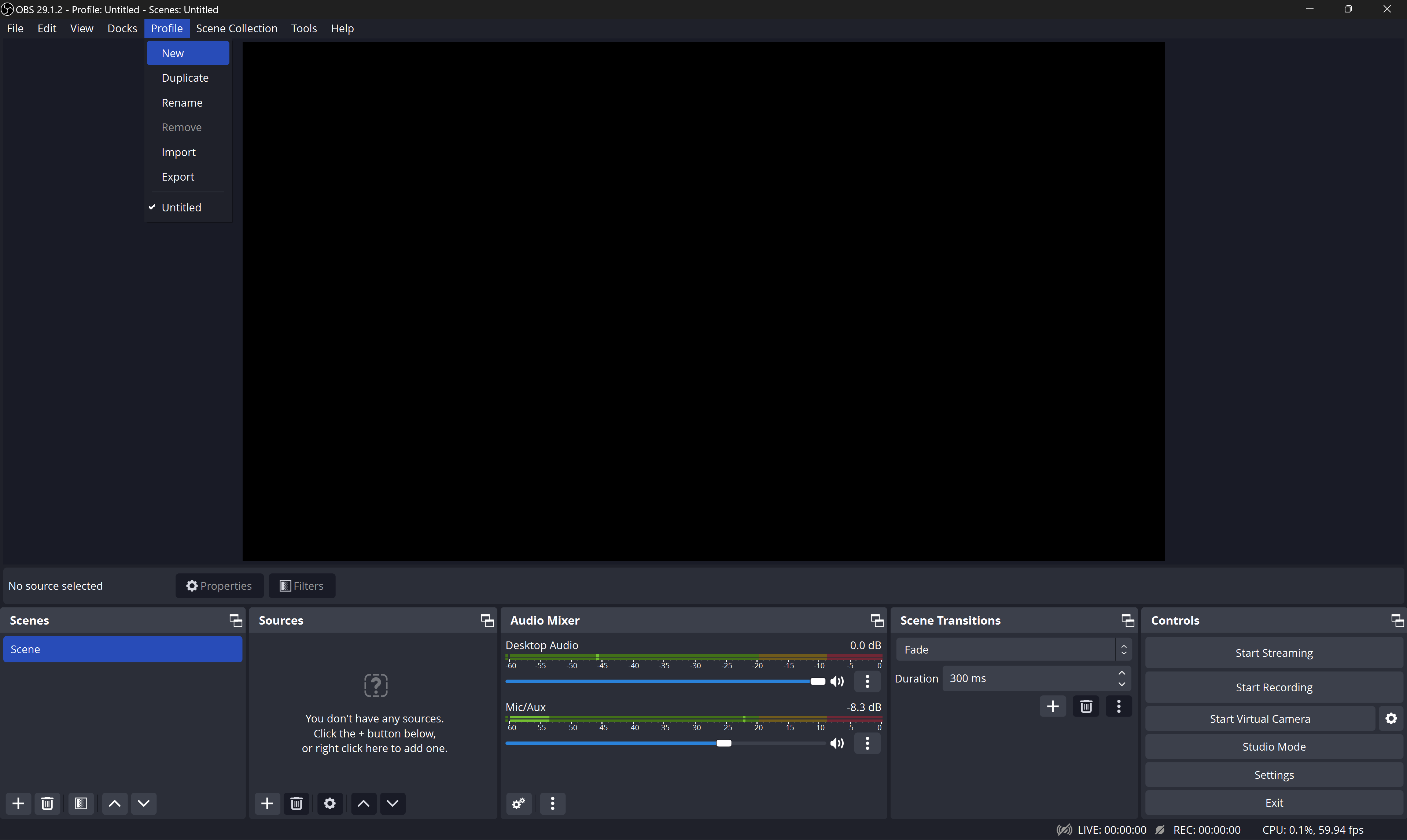Click Start Recording button
Screen dimensions: 1407x840
pyautogui.click(x=1273, y=687)
